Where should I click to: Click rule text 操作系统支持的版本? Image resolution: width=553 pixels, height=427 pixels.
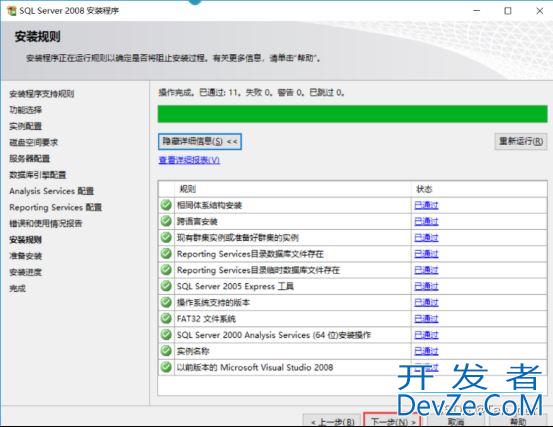[213, 303]
